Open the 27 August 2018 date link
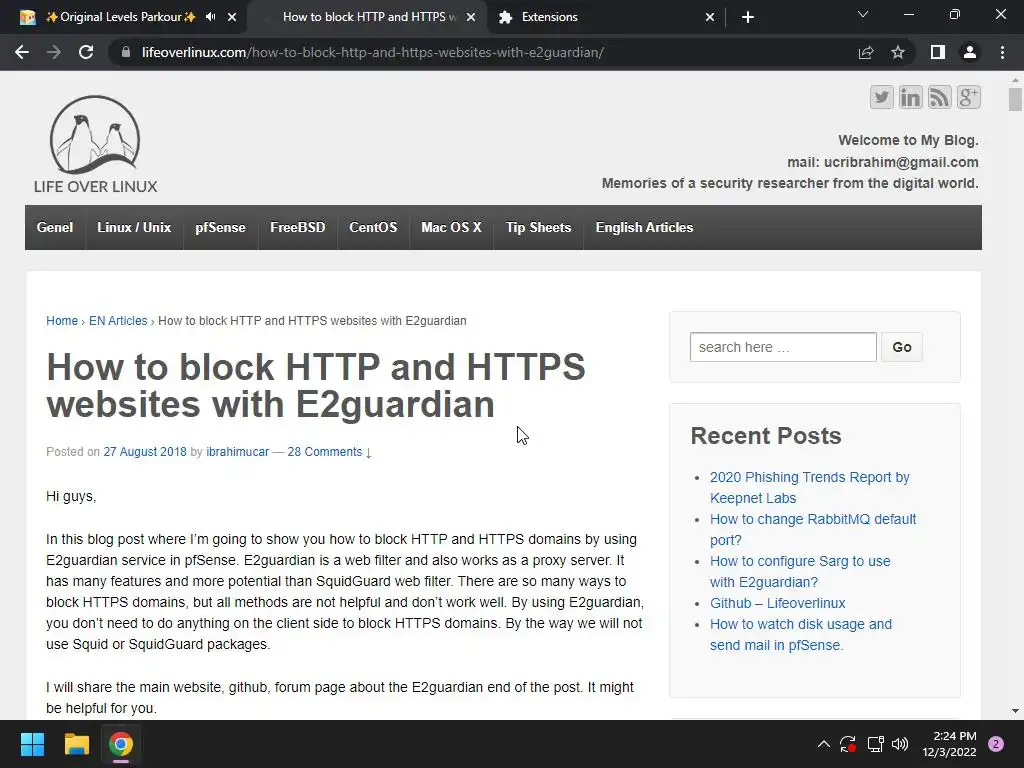Viewport: 1024px width, 768px height. coord(145,452)
